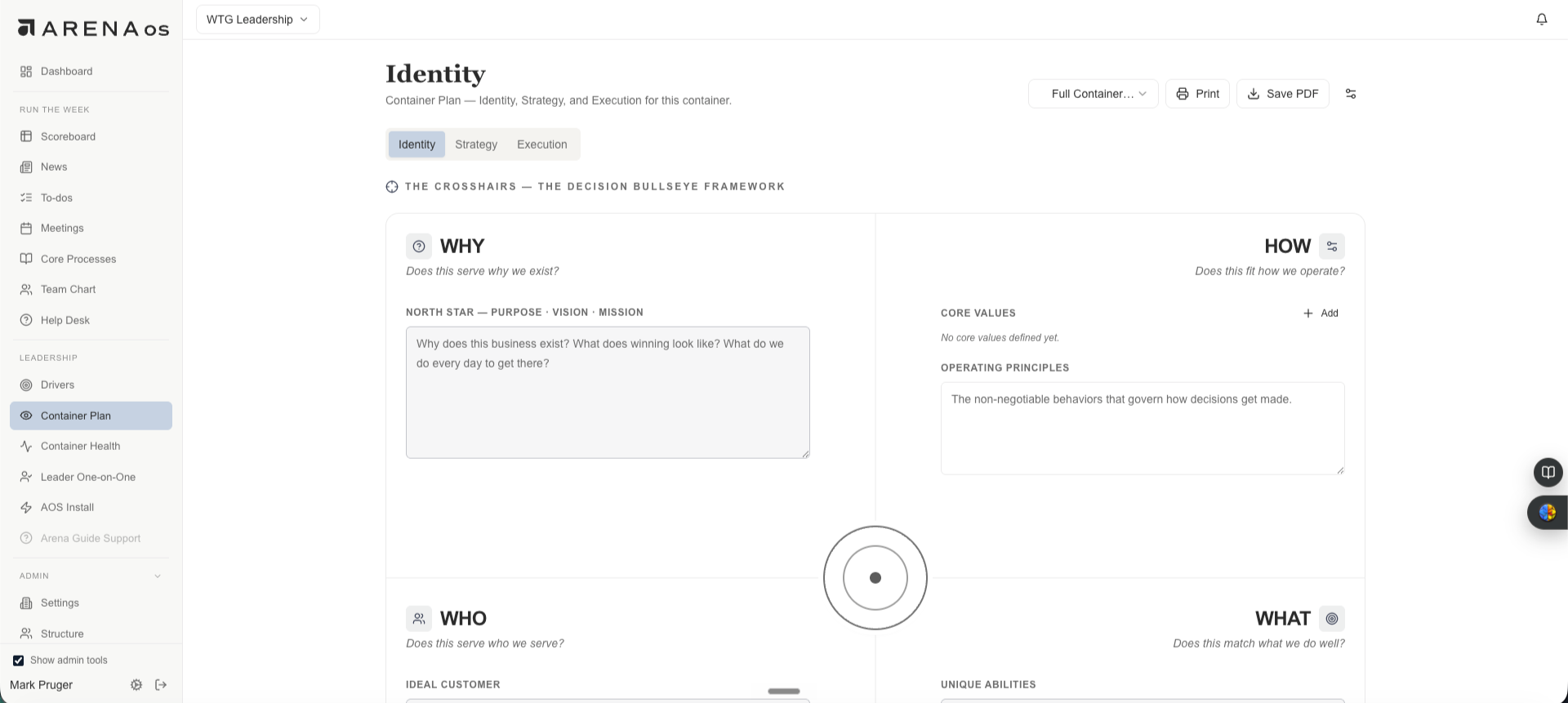Save the plan as PDF

coord(1283,94)
